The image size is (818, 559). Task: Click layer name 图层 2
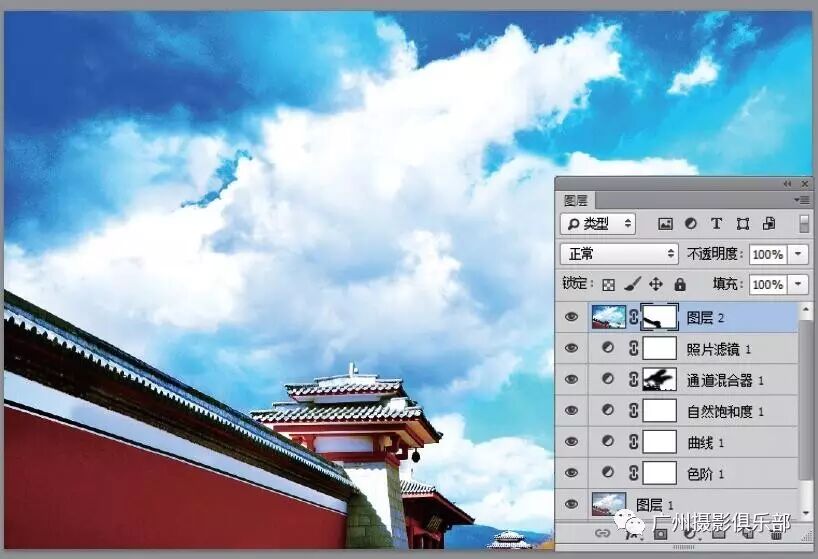[x=705, y=318]
